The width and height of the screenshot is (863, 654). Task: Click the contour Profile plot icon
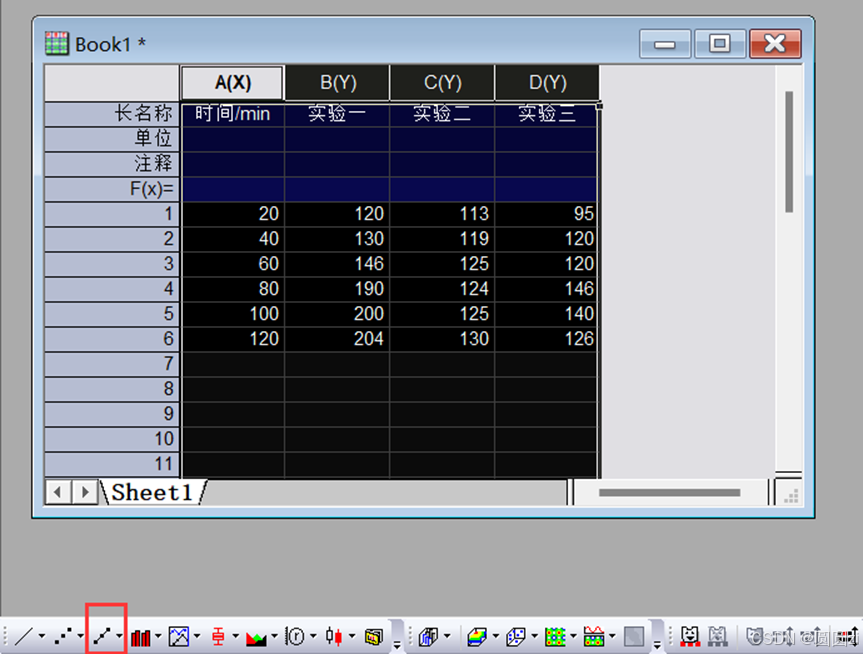pyautogui.click(x=594, y=637)
